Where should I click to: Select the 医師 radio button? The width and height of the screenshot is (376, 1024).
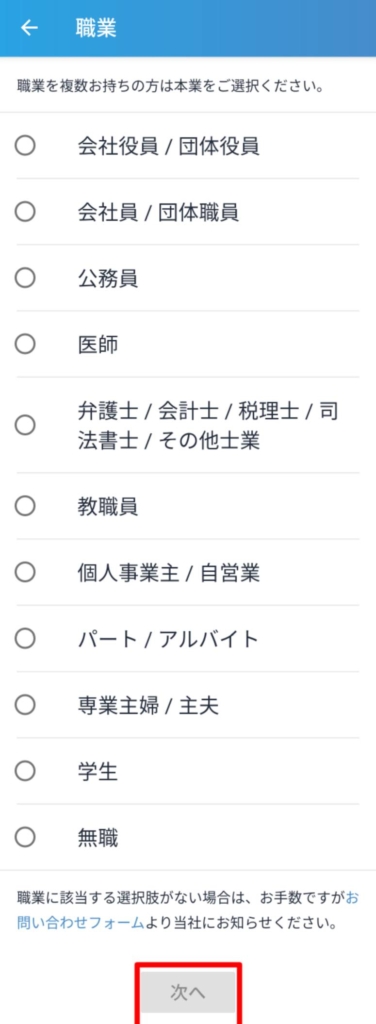(25, 344)
